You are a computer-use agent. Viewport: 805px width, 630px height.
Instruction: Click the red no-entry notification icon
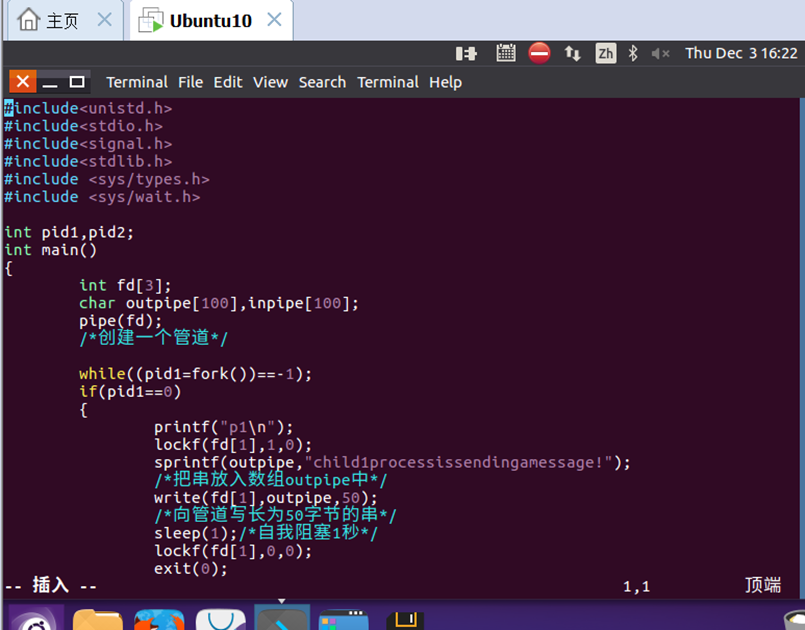[x=539, y=53]
